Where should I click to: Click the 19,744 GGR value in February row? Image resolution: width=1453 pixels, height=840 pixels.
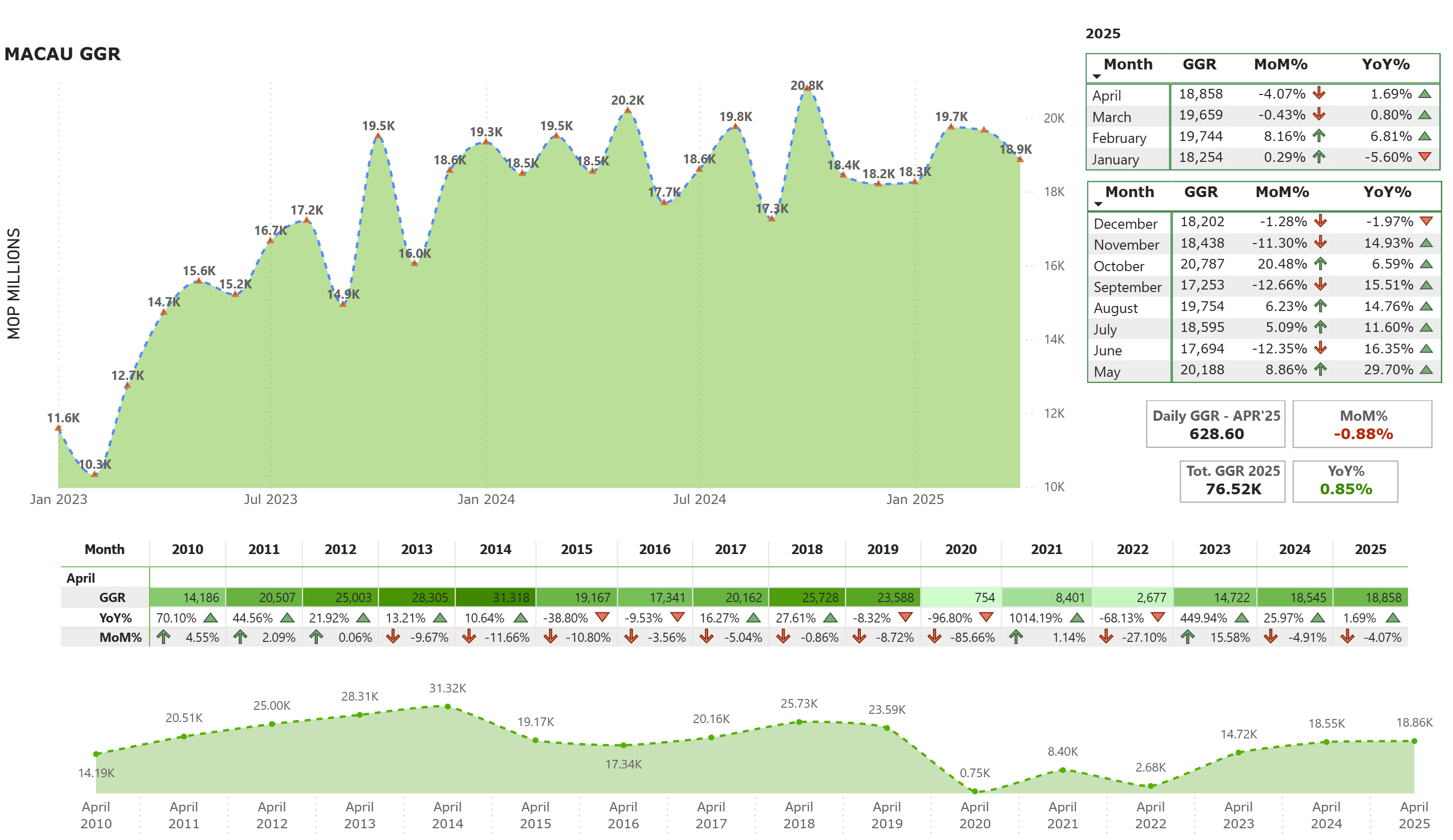(x=1201, y=136)
